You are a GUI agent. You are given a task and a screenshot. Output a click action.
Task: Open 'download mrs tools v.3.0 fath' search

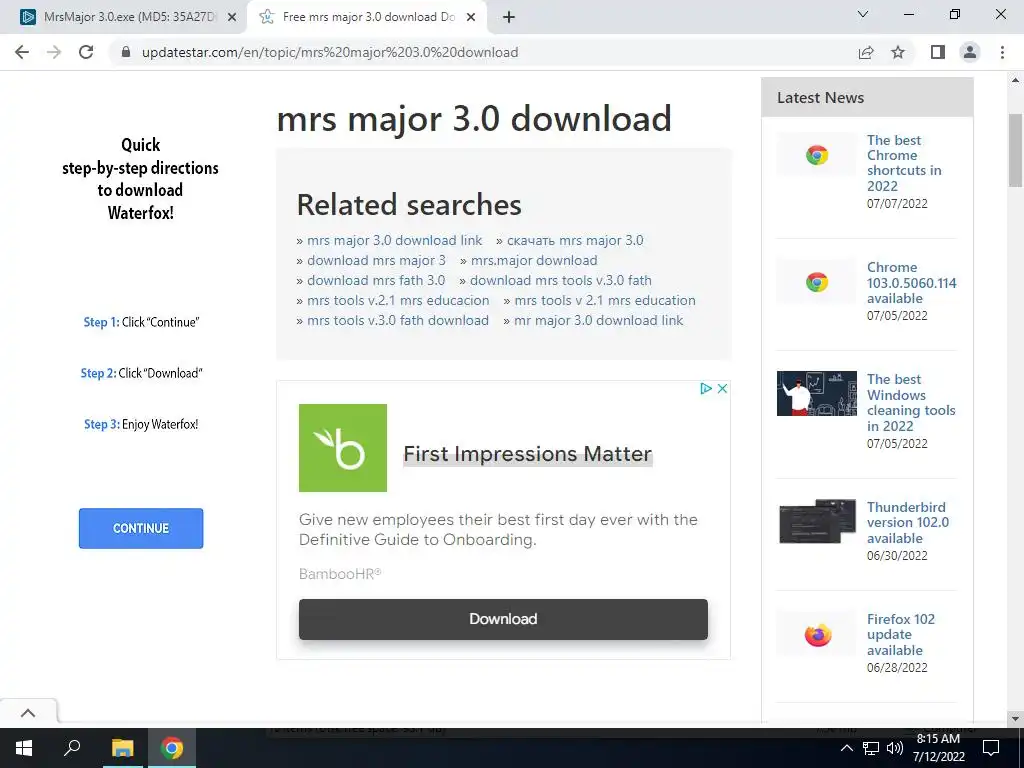point(561,280)
